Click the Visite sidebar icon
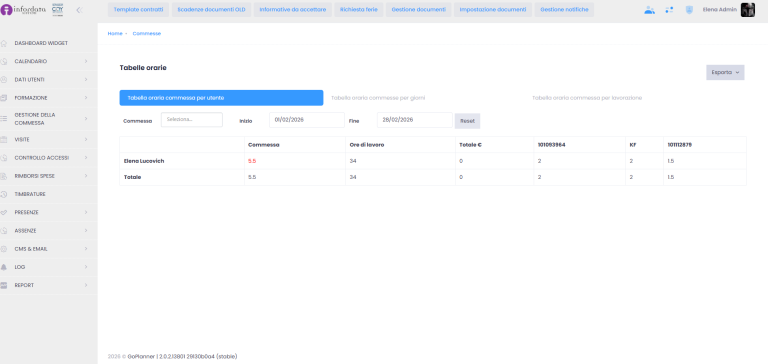This screenshot has height=364, width=768. click(4, 140)
